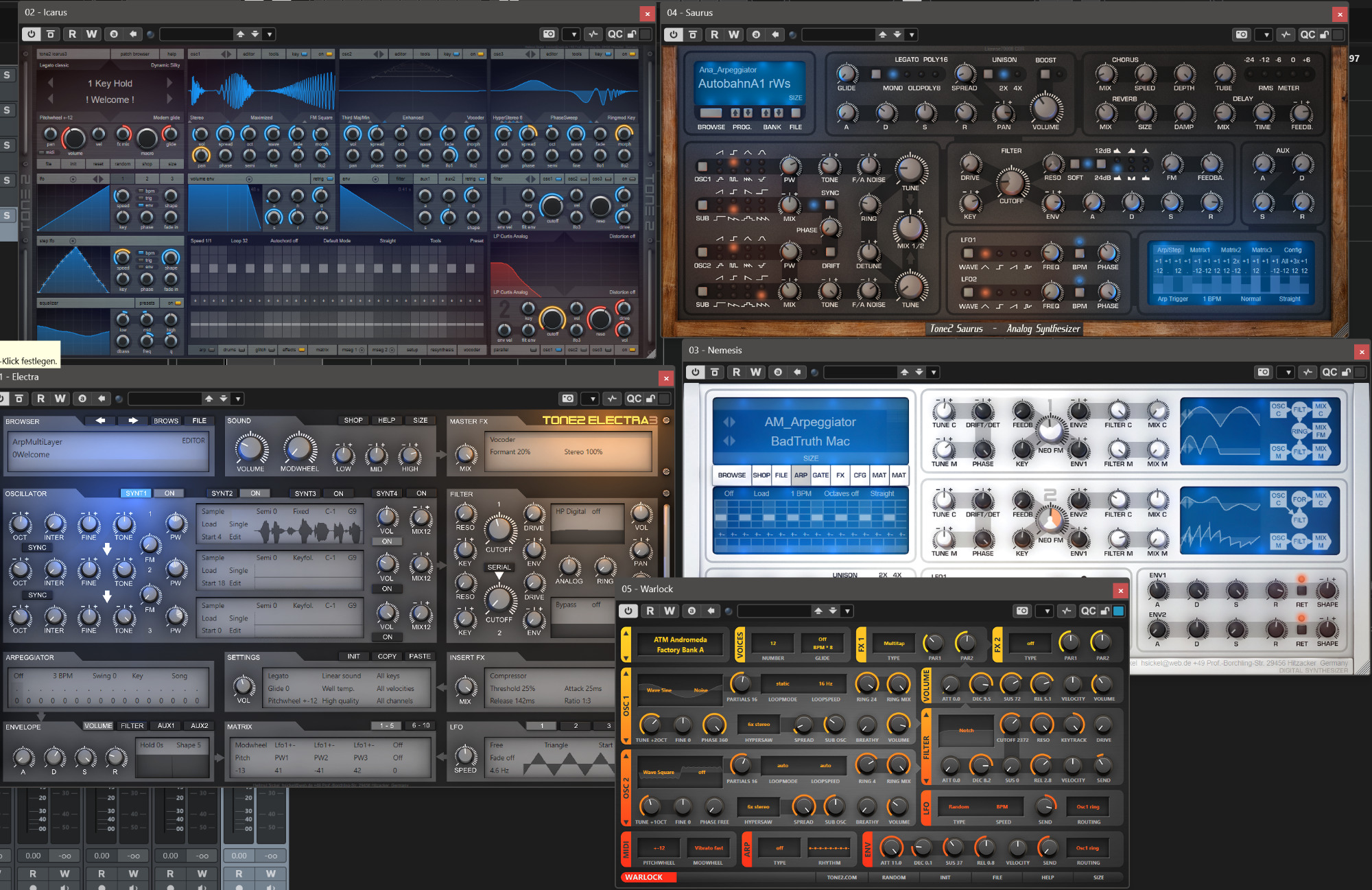The image size is (1372, 890).
Task: Open QC quick controls in Electra window
Action: tap(634, 399)
